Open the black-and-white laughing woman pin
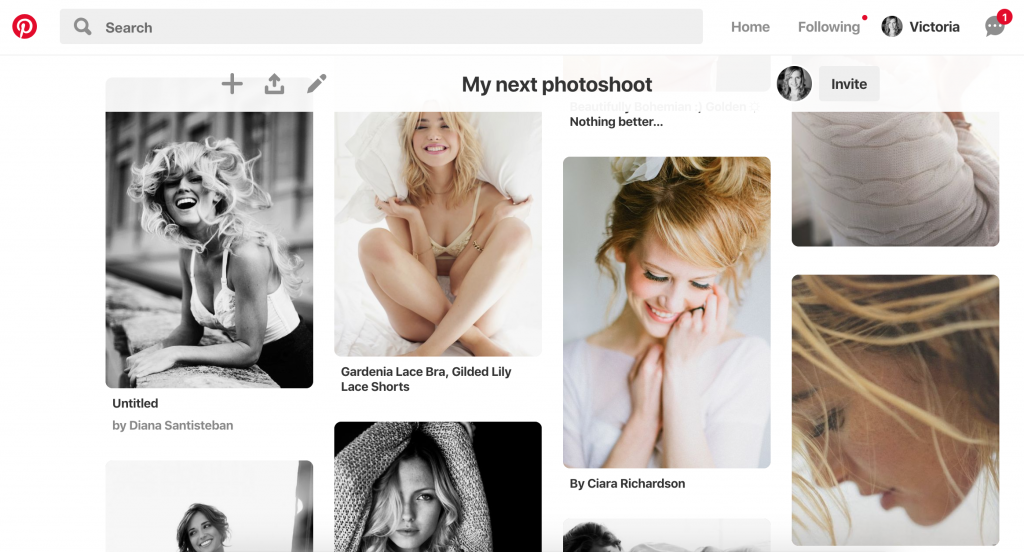This screenshot has height=552, width=1024. click(209, 250)
